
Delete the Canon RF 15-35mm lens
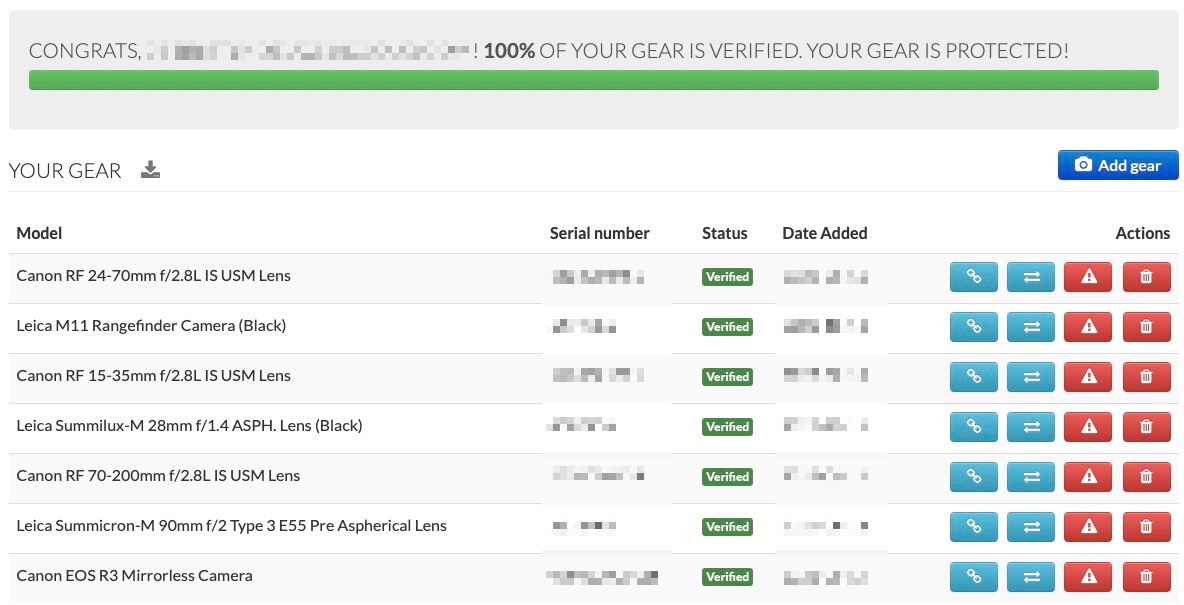point(1146,377)
